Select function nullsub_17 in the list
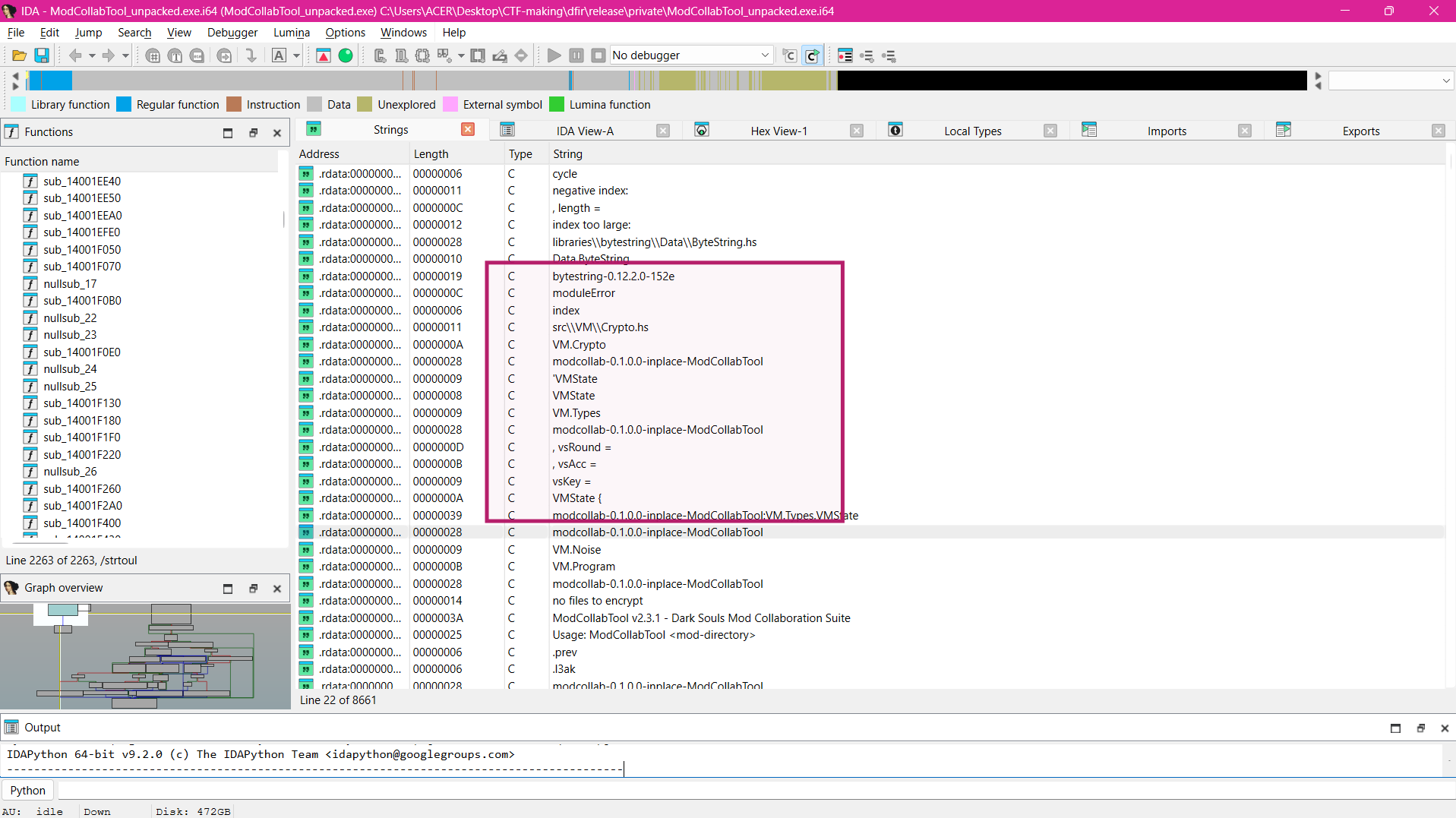1456x818 pixels. point(70,284)
